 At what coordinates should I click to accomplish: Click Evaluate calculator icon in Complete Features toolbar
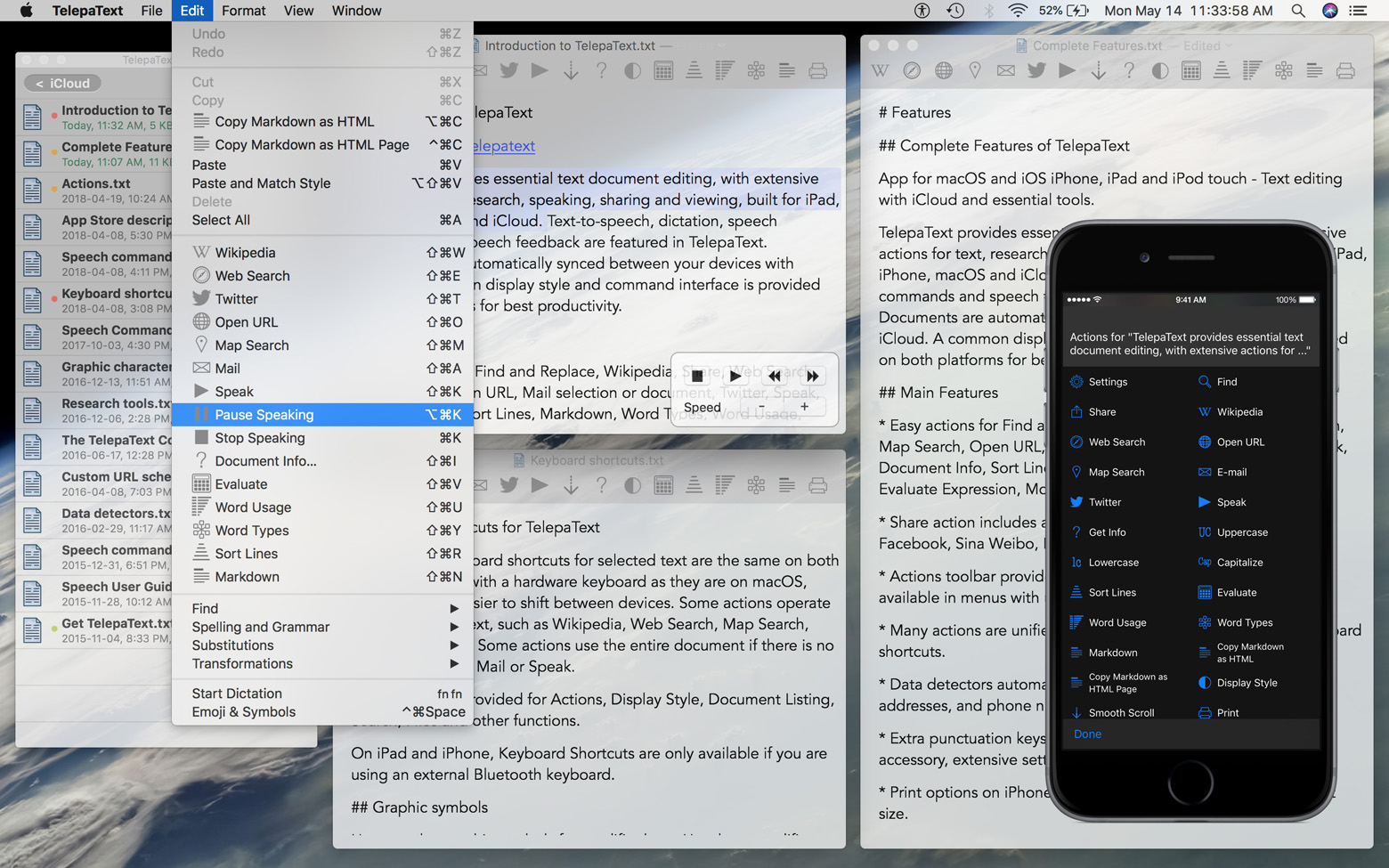(x=1191, y=70)
